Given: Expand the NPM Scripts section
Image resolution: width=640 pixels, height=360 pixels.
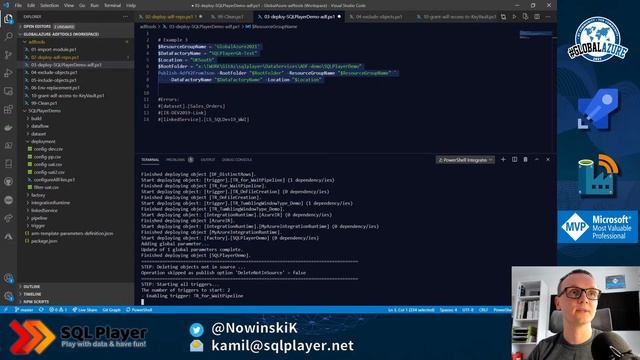Looking at the screenshot, I should (x=76, y=302).
